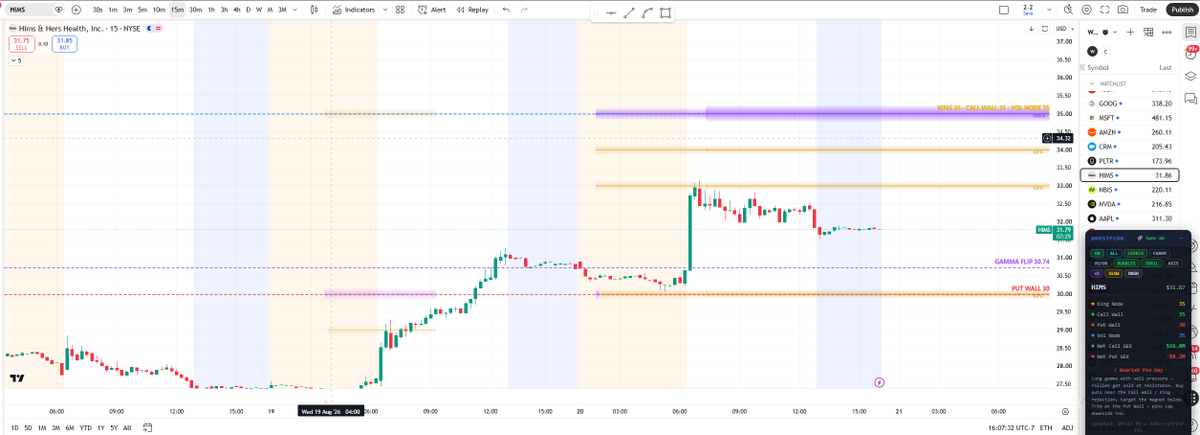Expand the time interval dropdown arrow

[296, 9]
